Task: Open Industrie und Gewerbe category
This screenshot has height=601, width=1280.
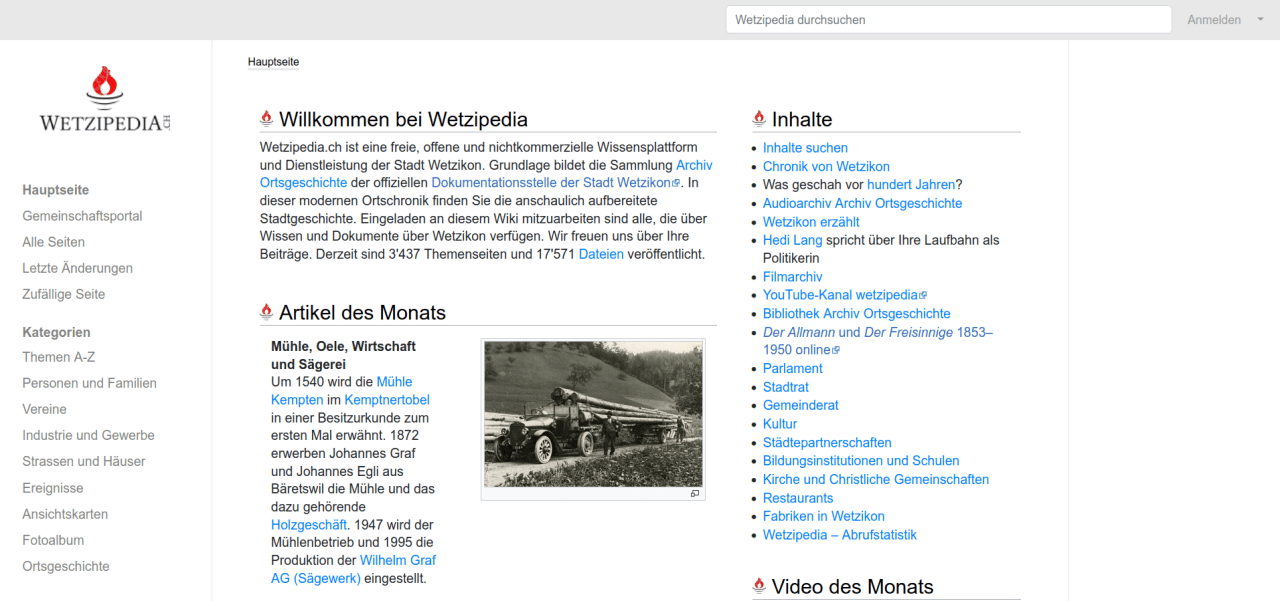Action: 88,435
